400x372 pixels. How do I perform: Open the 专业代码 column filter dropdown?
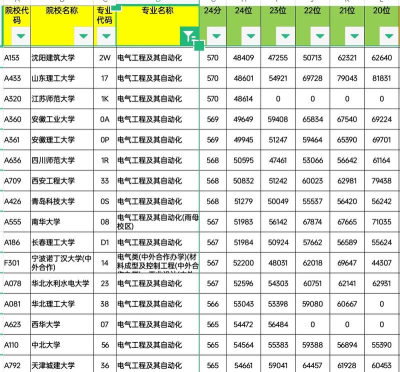(106, 36)
